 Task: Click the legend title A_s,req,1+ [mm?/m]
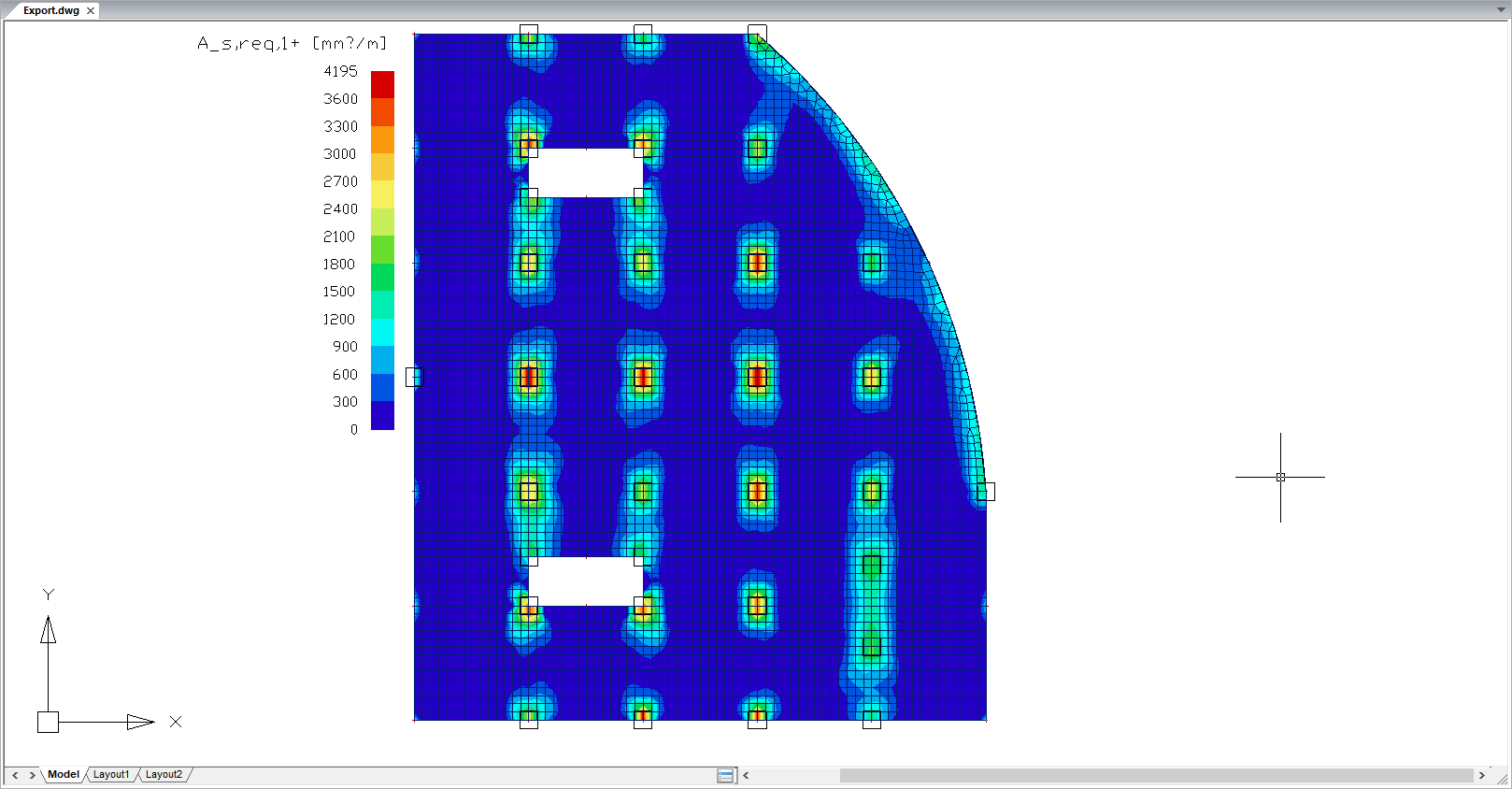pyautogui.click(x=292, y=43)
